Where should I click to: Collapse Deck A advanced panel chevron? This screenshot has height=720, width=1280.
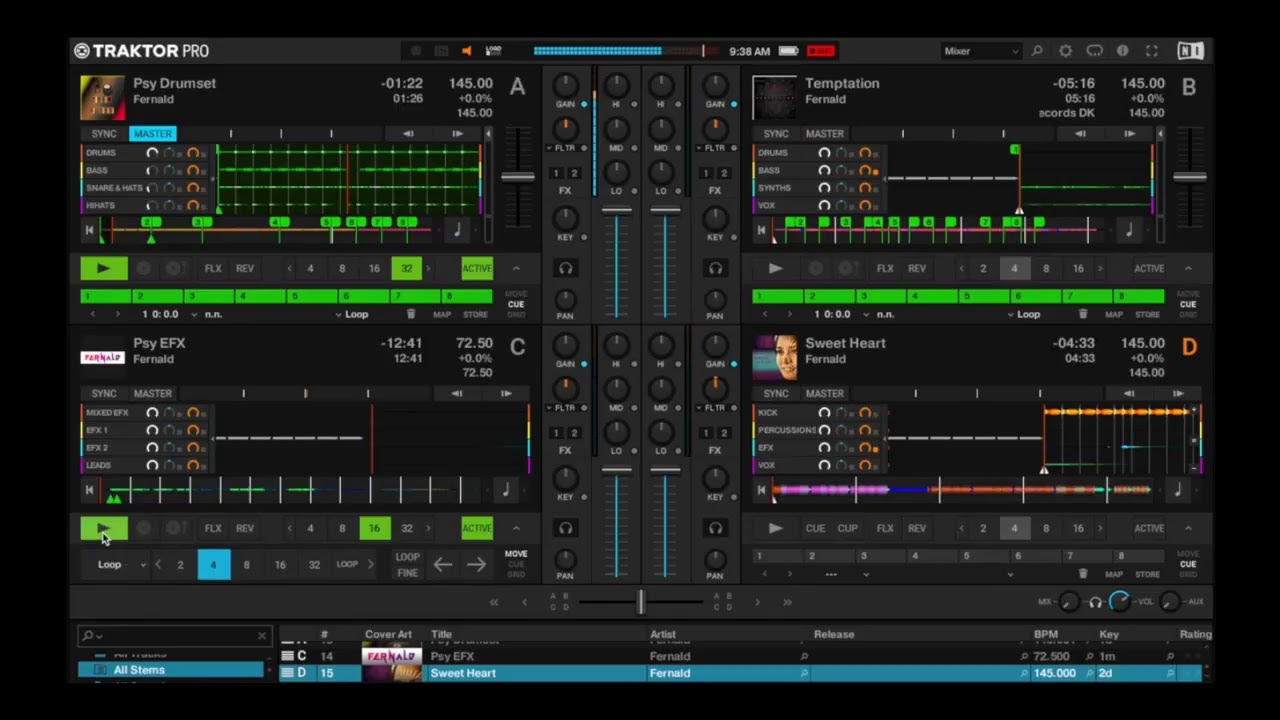(x=516, y=268)
